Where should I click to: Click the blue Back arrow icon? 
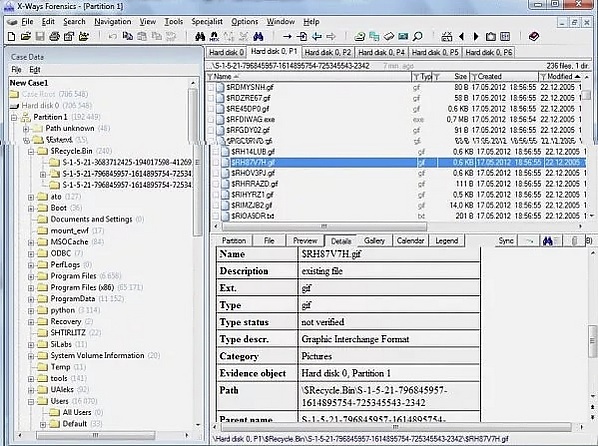click(317, 37)
